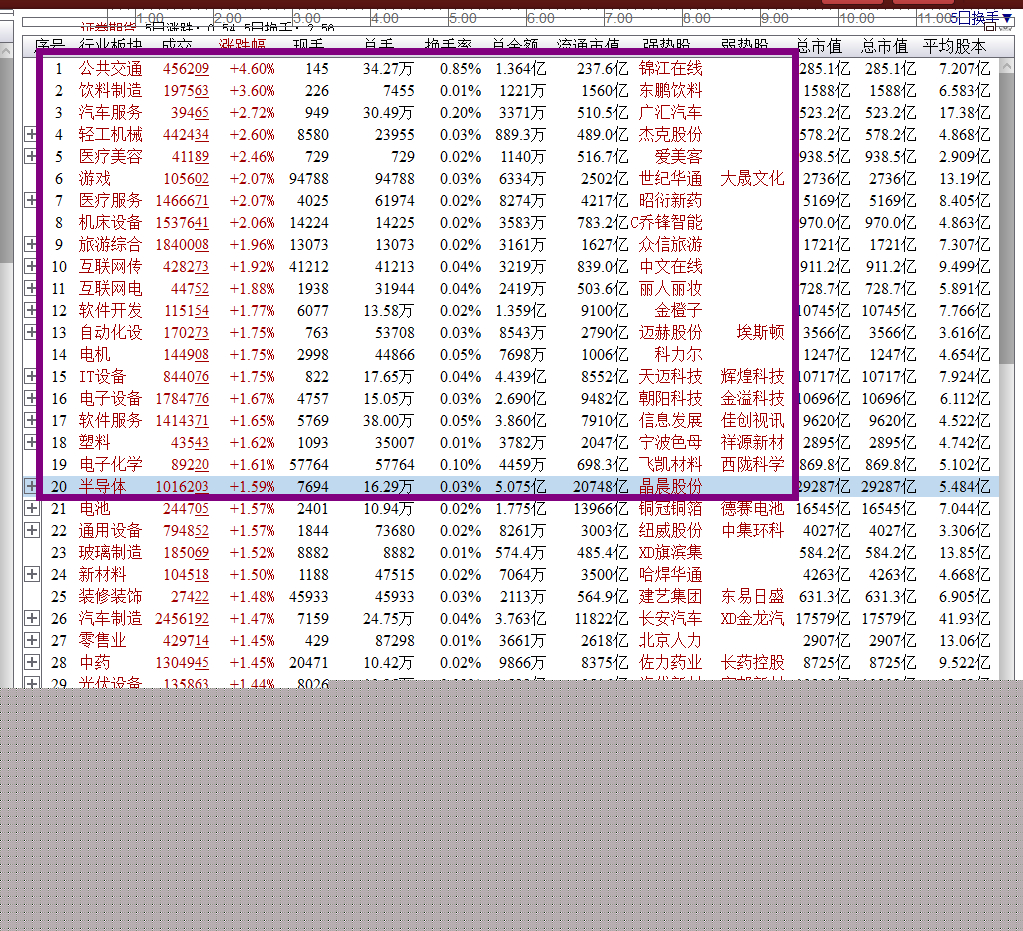Screen dimensions: 1023x931
Task: Expand the 半导体 sector row
Action: 31,486
